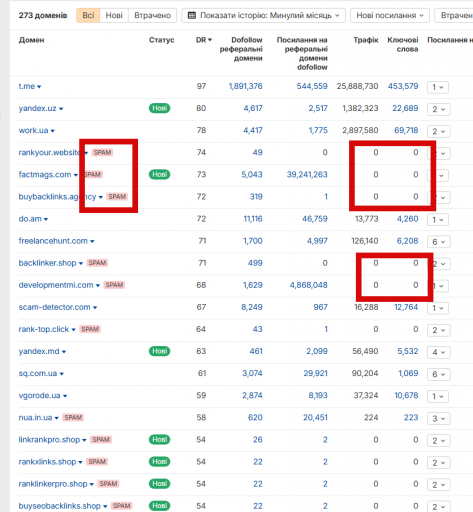473x512 pixels.
Task: Click Ключові слова column header
Action: point(403,44)
